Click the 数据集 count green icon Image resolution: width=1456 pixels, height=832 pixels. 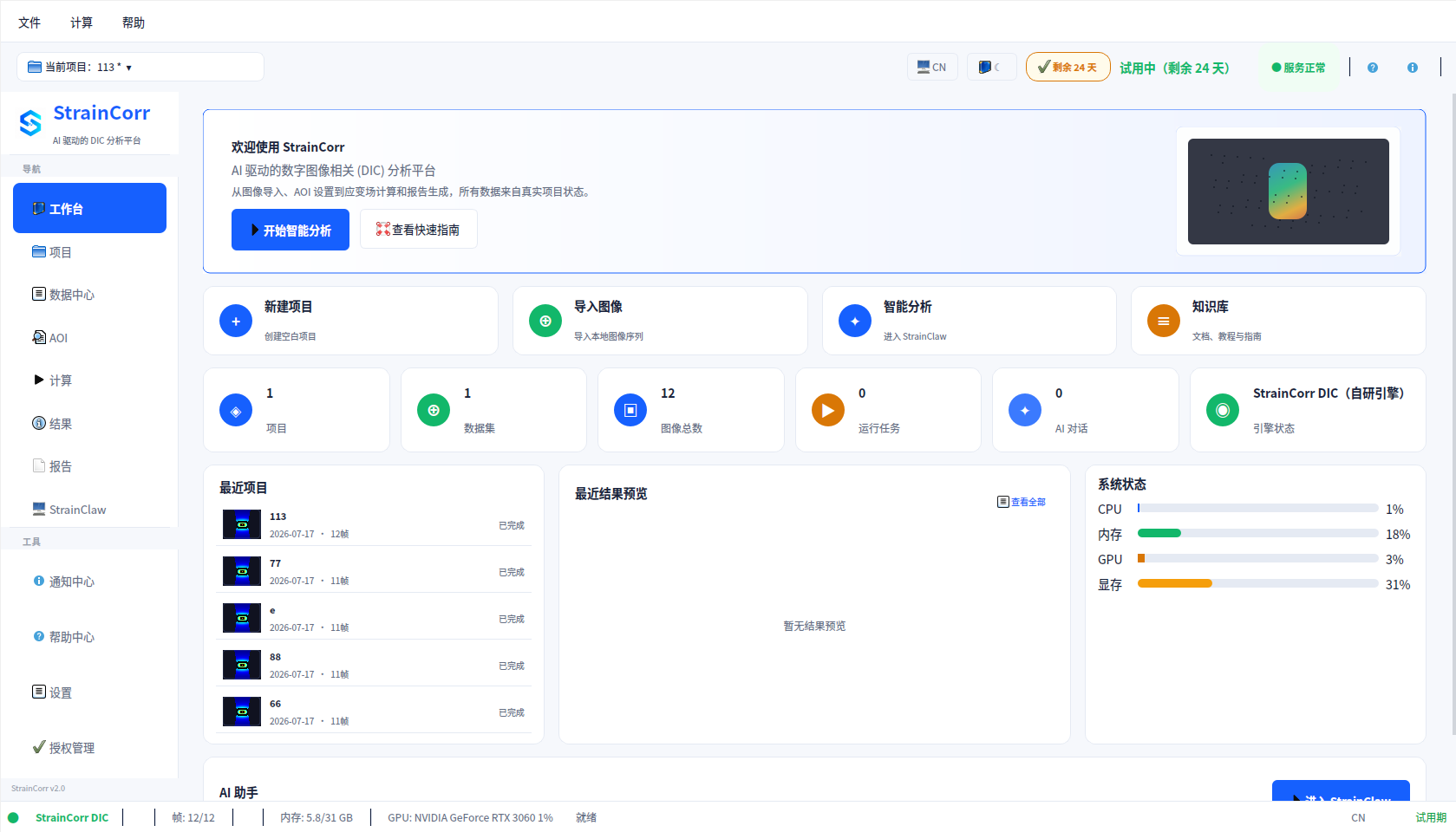(x=434, y=410)
